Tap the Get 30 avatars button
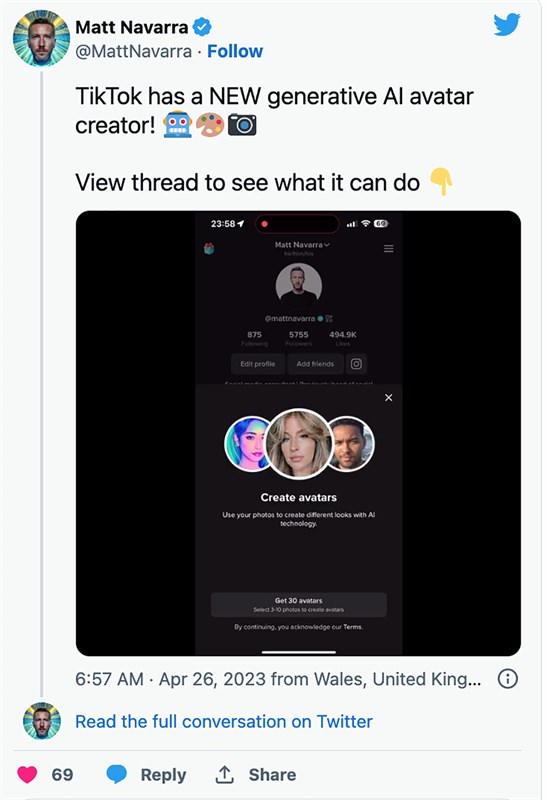Image resolution: width=547 pixels, height=800 pixels. coord(299,605)
